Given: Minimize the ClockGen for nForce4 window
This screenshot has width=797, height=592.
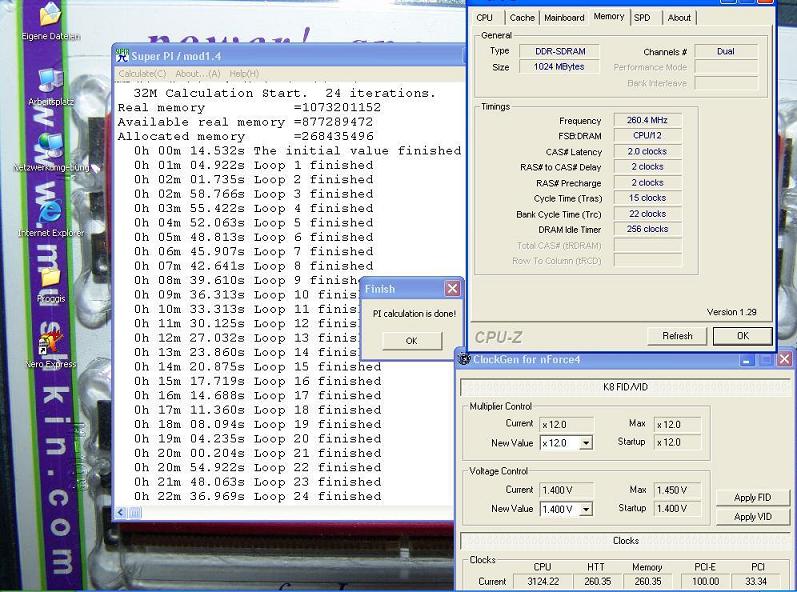Looking at the screenshot, I should (746, 360).
